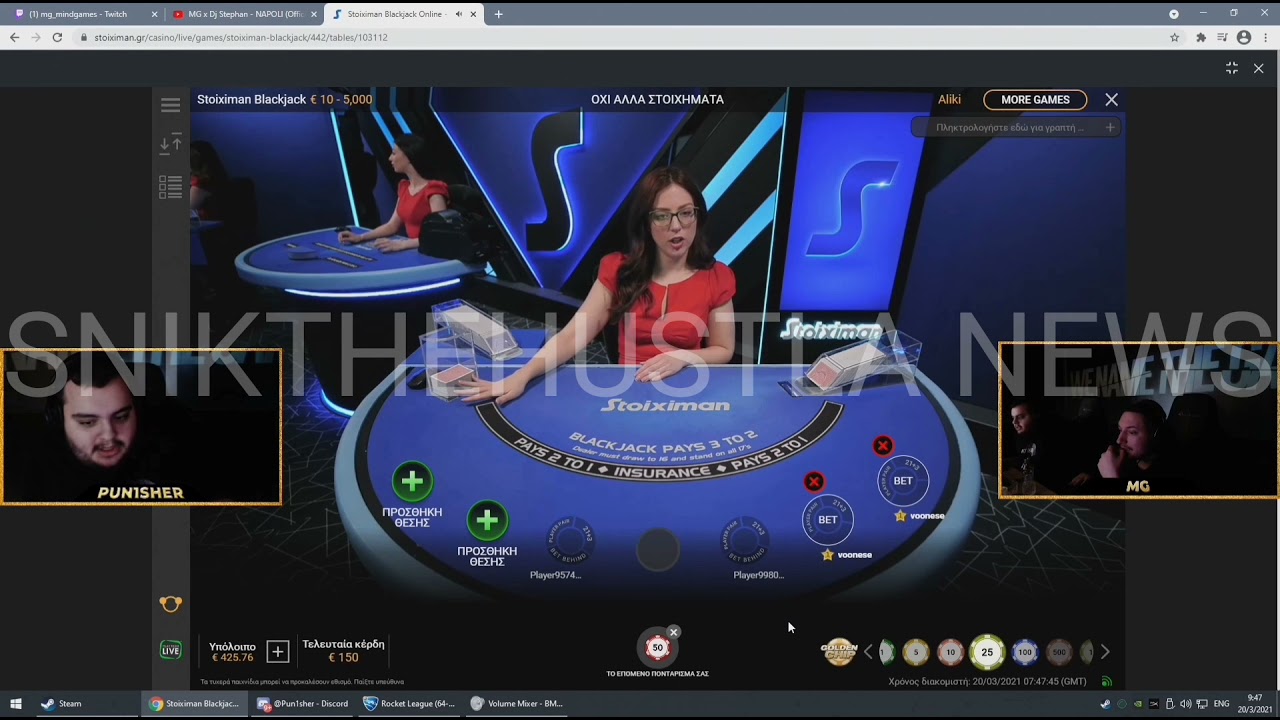Place bet on voonese's upper BET circle
Image resolution: width=1280 pixels, height=720 pixels.
(x=903, y=481)
